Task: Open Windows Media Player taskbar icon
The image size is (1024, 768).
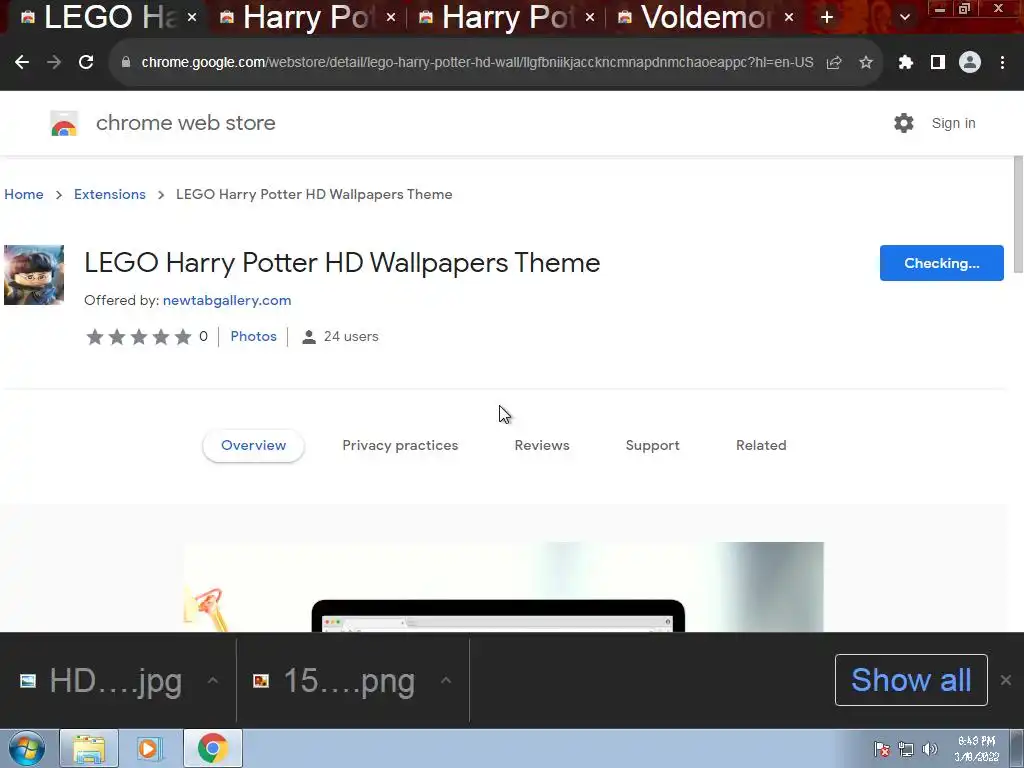Action: 150,748
